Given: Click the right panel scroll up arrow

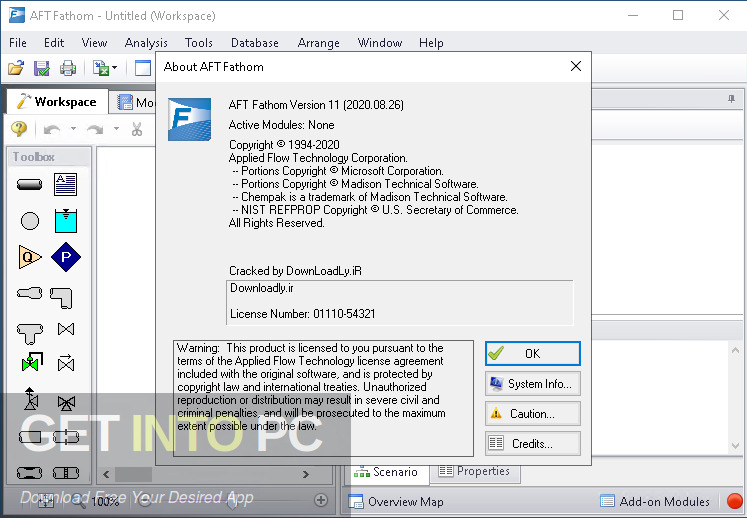Looking at the screenshot, I should click(x=736, y=350).
